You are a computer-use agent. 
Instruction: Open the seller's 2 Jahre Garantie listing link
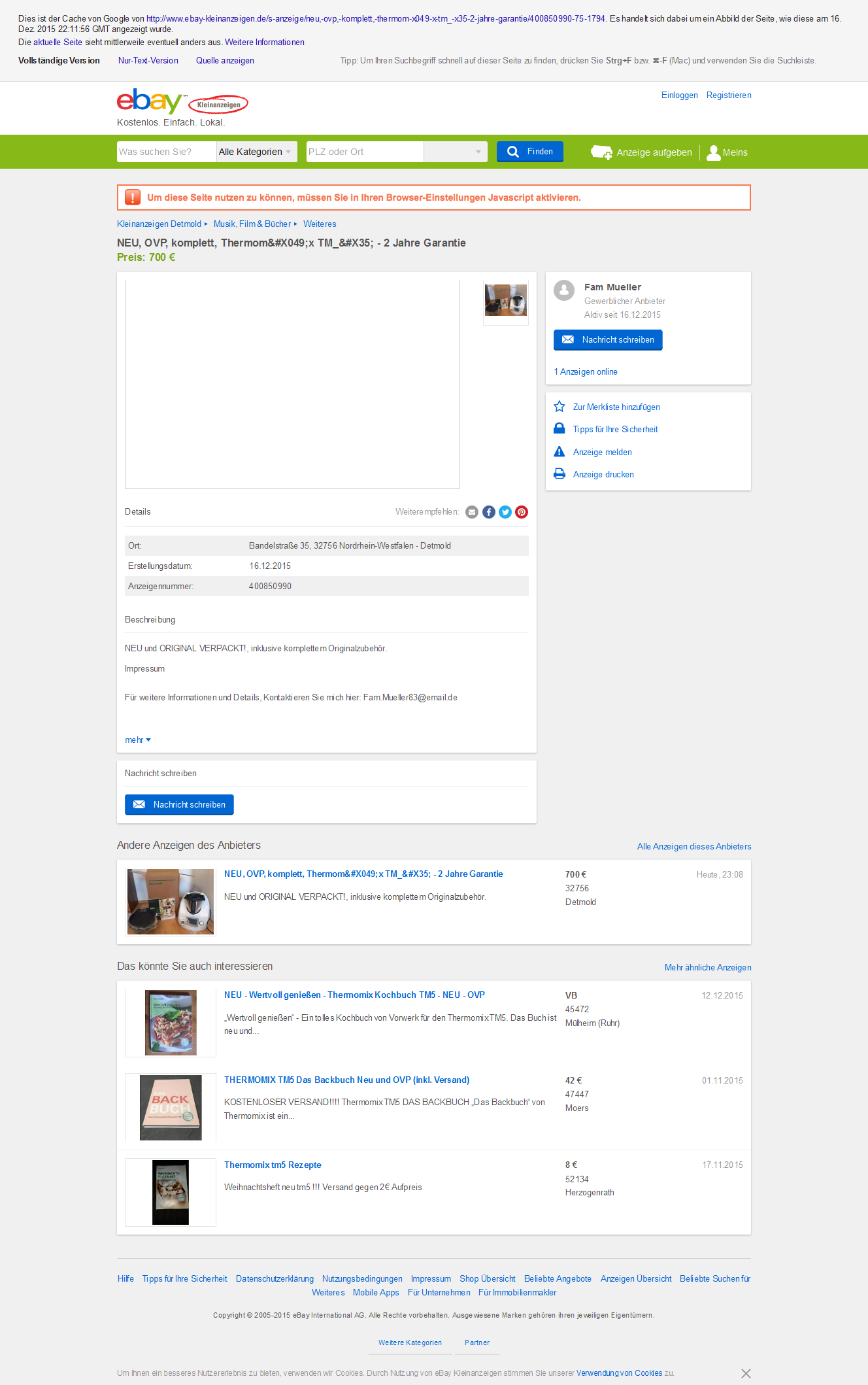[363, 874]
